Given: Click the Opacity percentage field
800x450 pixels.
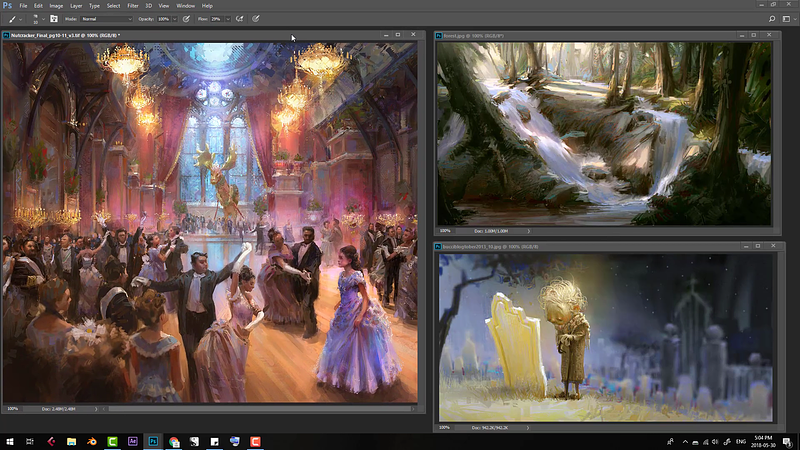Looking at the screenshot, I should (163, 18).
